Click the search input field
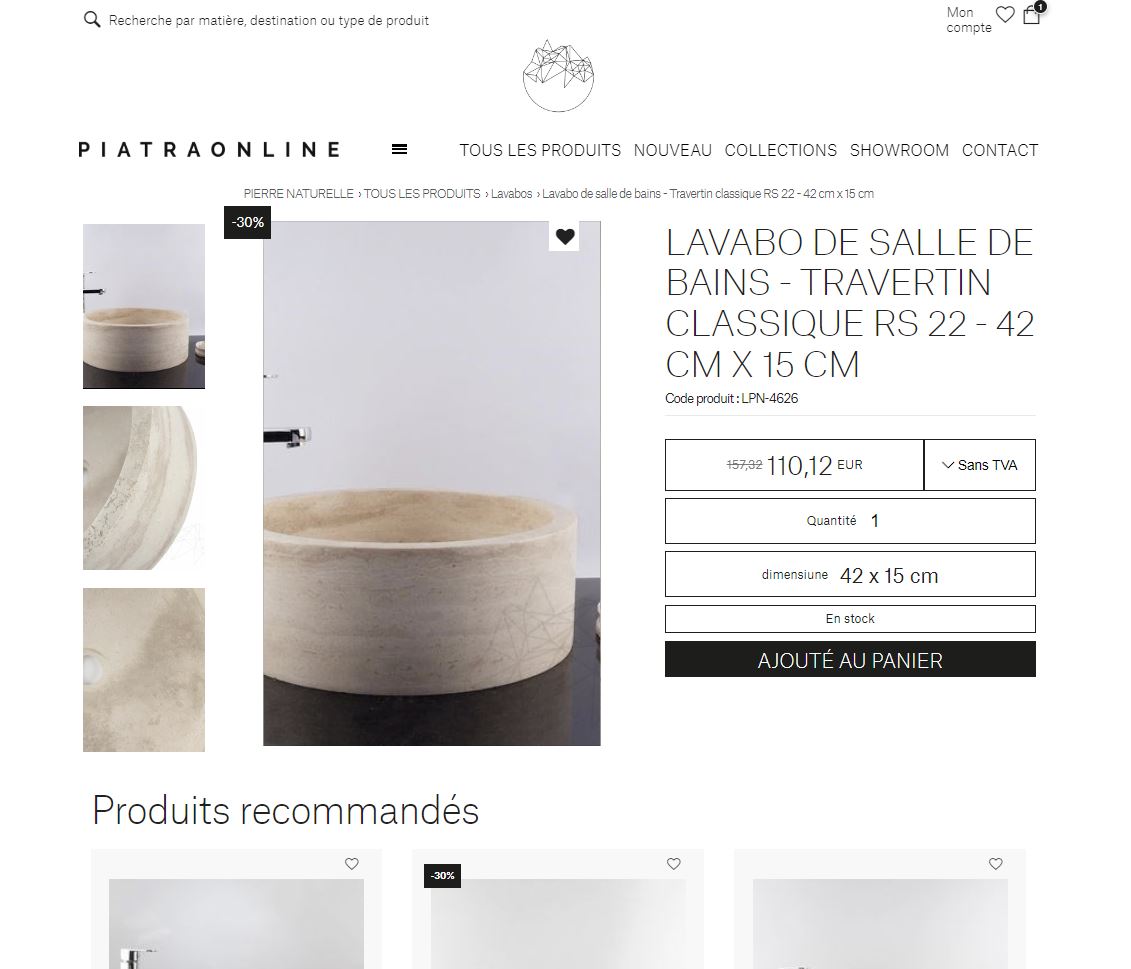The width and height of the screenshot is (1131, 969). coord(268,20)
